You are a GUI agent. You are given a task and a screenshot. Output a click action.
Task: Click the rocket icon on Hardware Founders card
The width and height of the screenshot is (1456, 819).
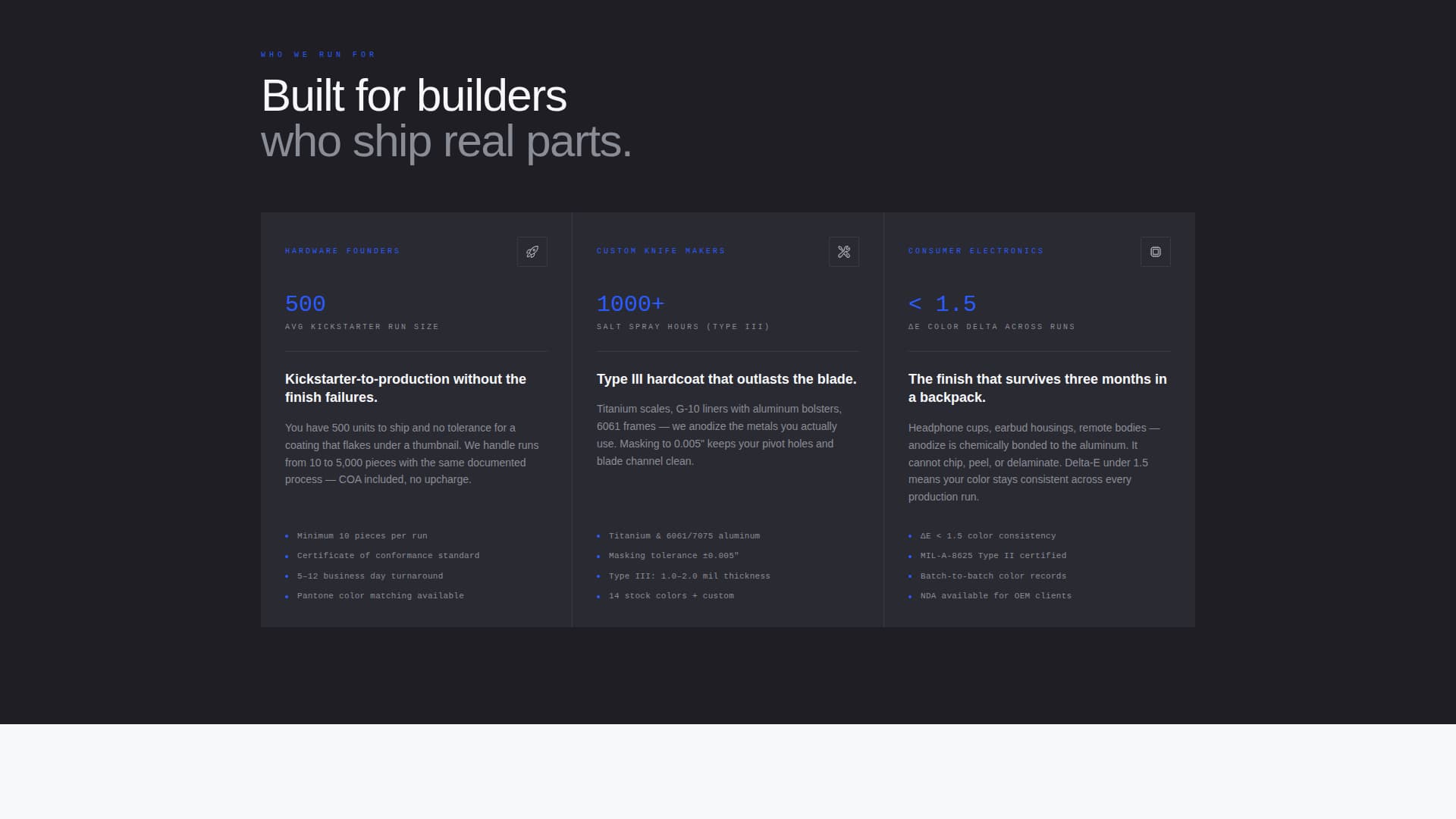pos(532,252)
